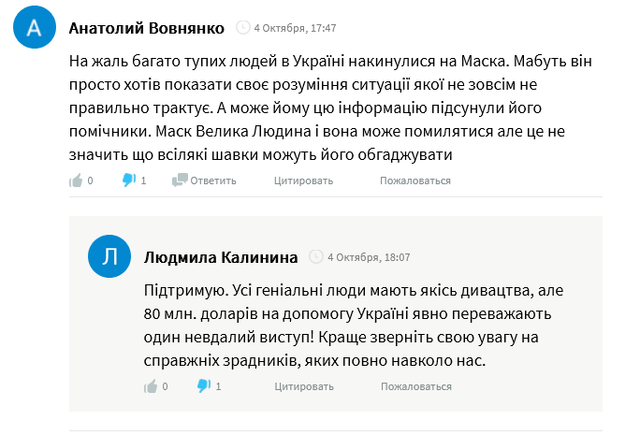Click comment text starting with Підтримую
This screenshot has height=434, width=640.
(353, 325)
